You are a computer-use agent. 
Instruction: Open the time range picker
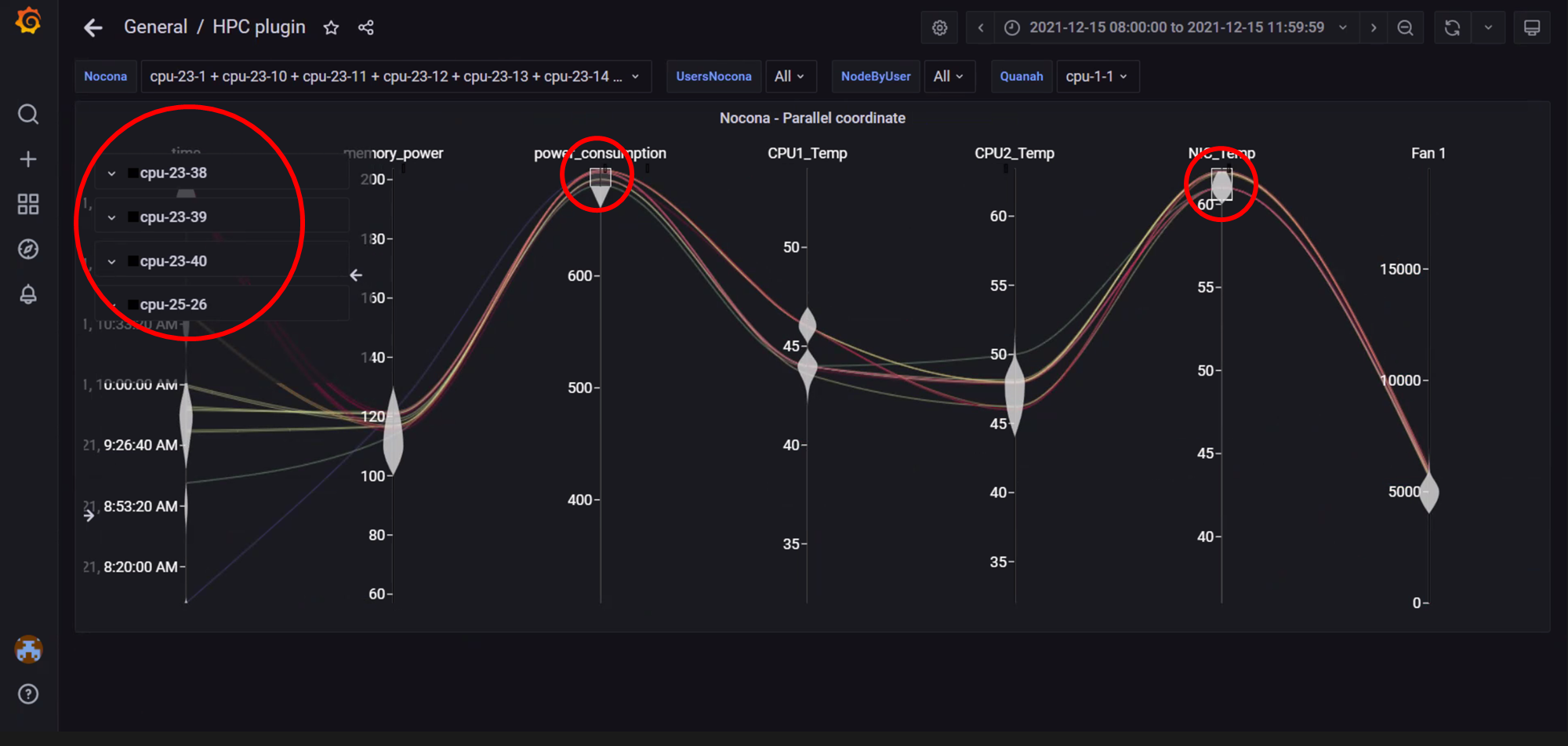(1177, 28)
